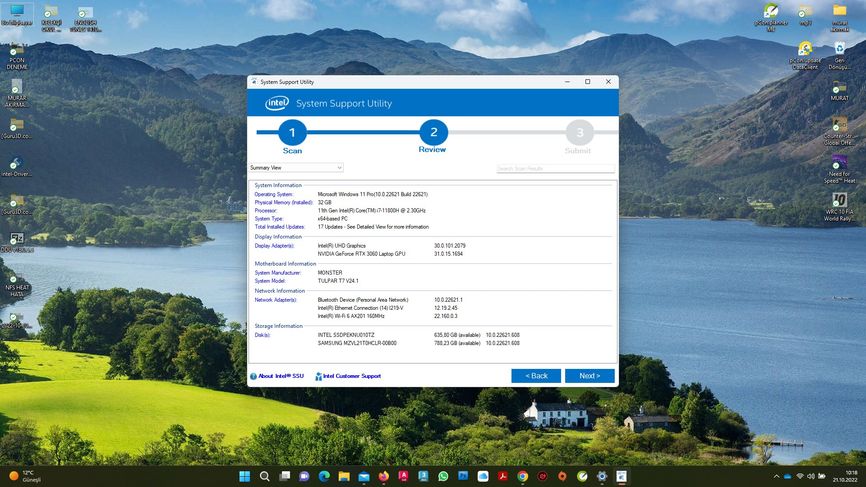This screenshot has height=487, width=866.
Task: Open the Intel-Driver desktop shortcut
Action: coord(16,167)
